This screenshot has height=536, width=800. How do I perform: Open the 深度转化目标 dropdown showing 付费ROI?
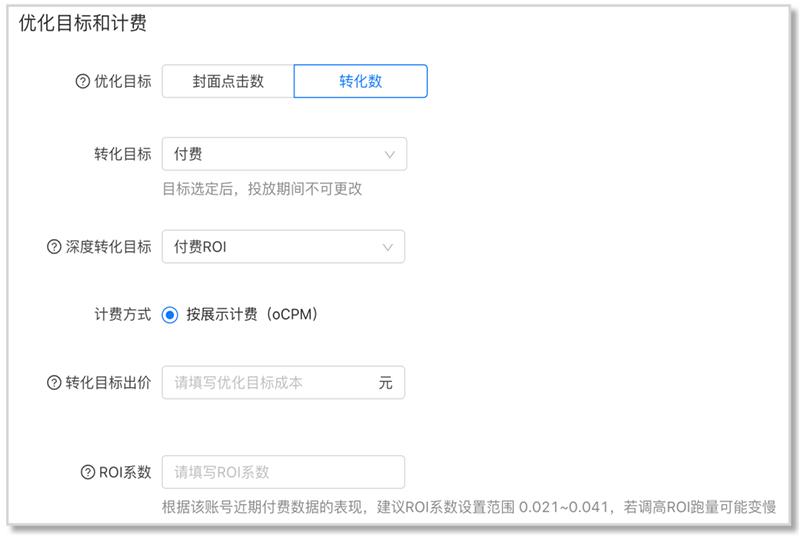click(270, 247)
